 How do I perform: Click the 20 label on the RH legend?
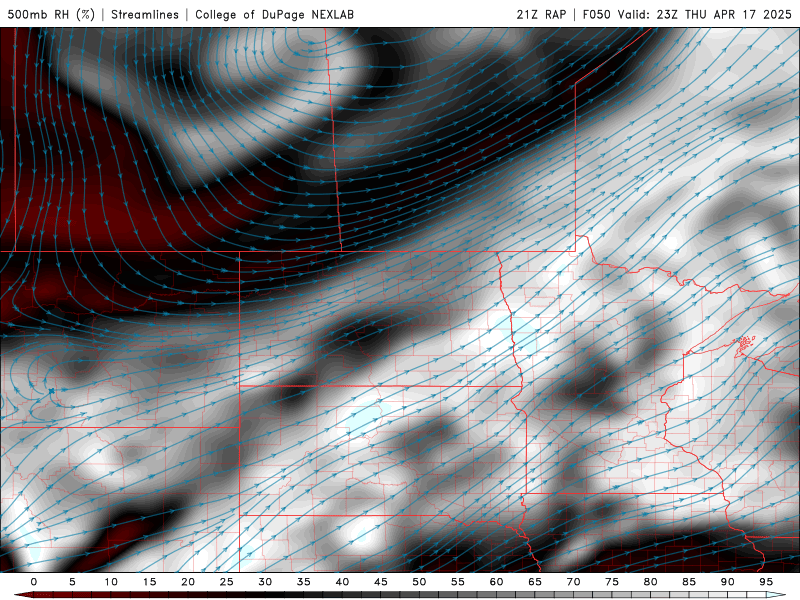[x=188, y=582]
